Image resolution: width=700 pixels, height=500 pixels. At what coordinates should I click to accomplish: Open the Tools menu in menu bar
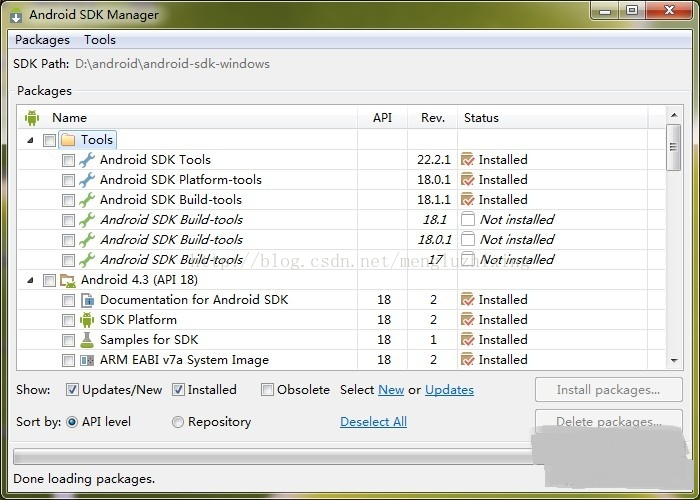100,40
